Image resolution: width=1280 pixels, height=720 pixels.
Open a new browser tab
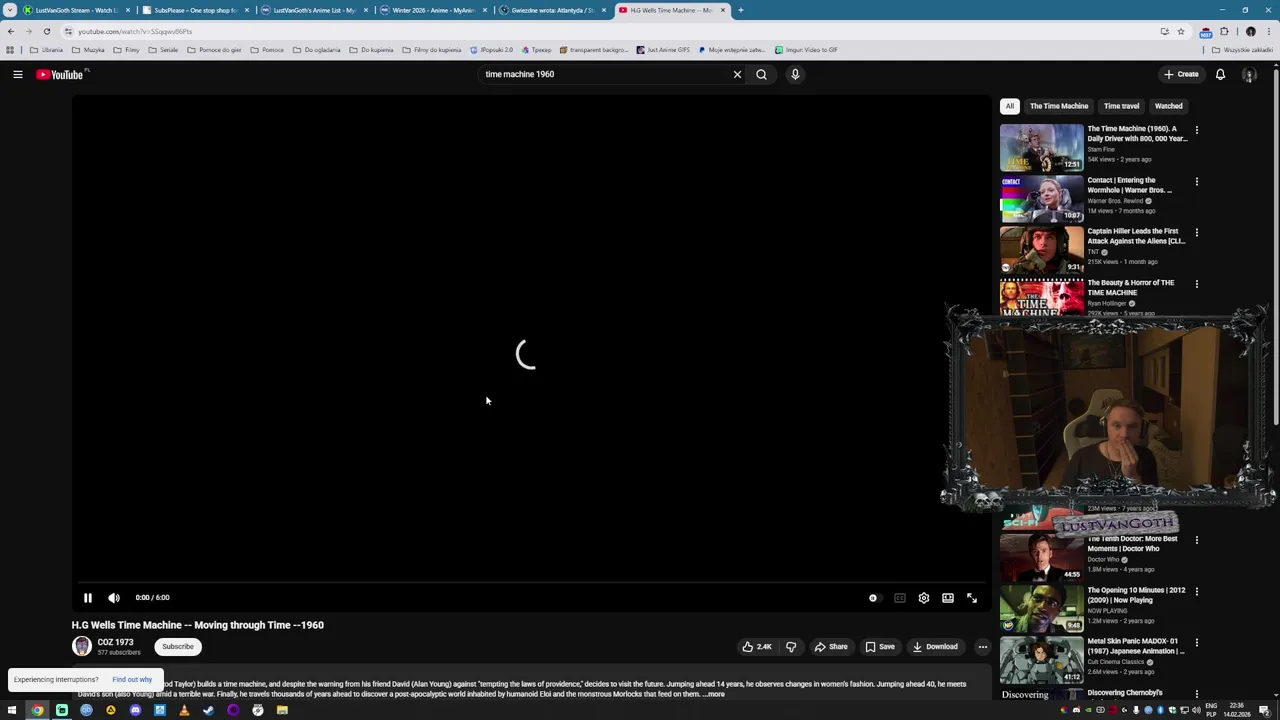point(740,10)
